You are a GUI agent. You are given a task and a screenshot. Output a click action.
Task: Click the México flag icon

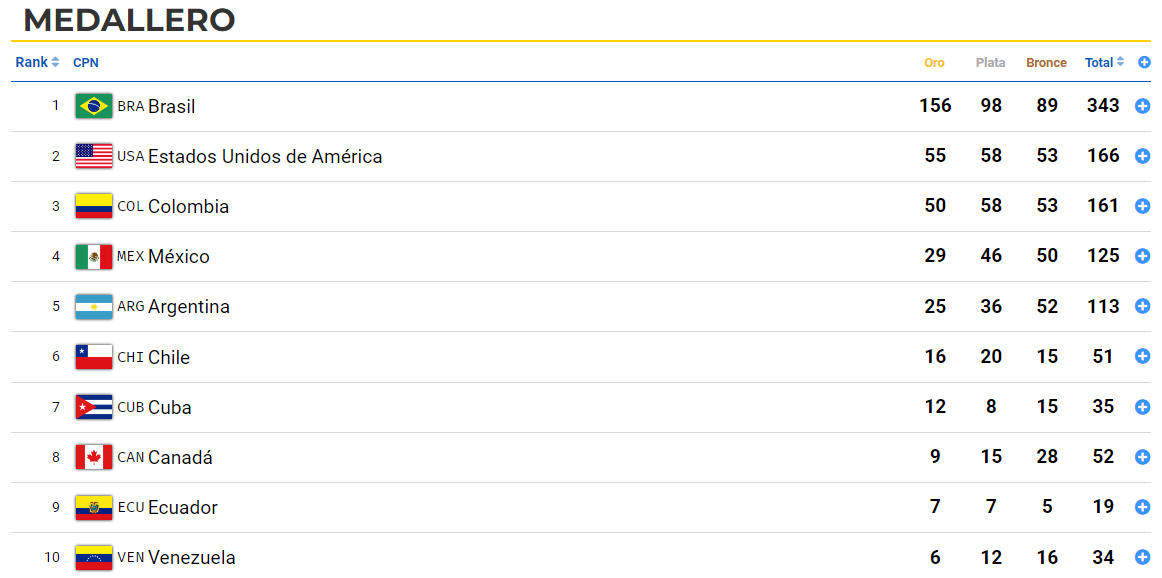(94, 256)
